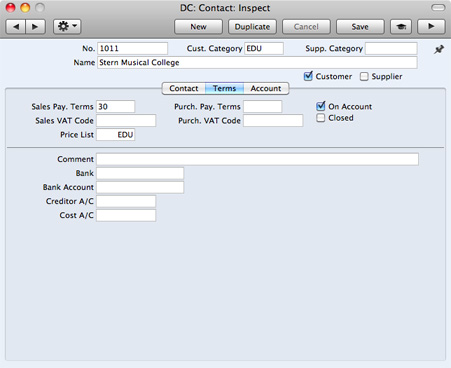Go to previous record arrow

[x=16, y=27]
